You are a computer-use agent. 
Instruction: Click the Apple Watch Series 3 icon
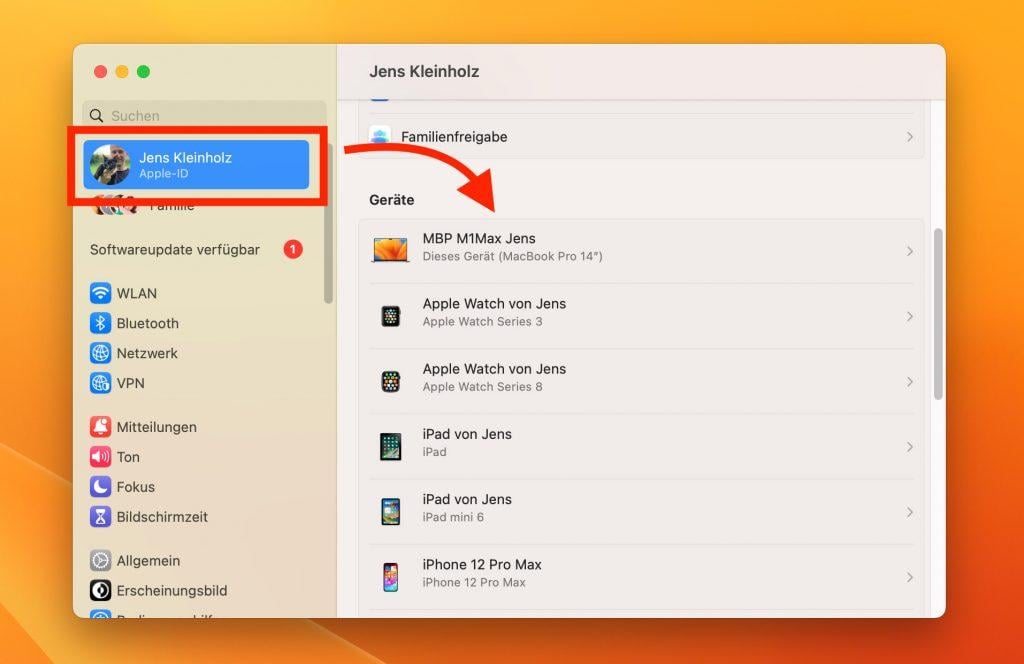pyautogui.click(x=391, y=316)
